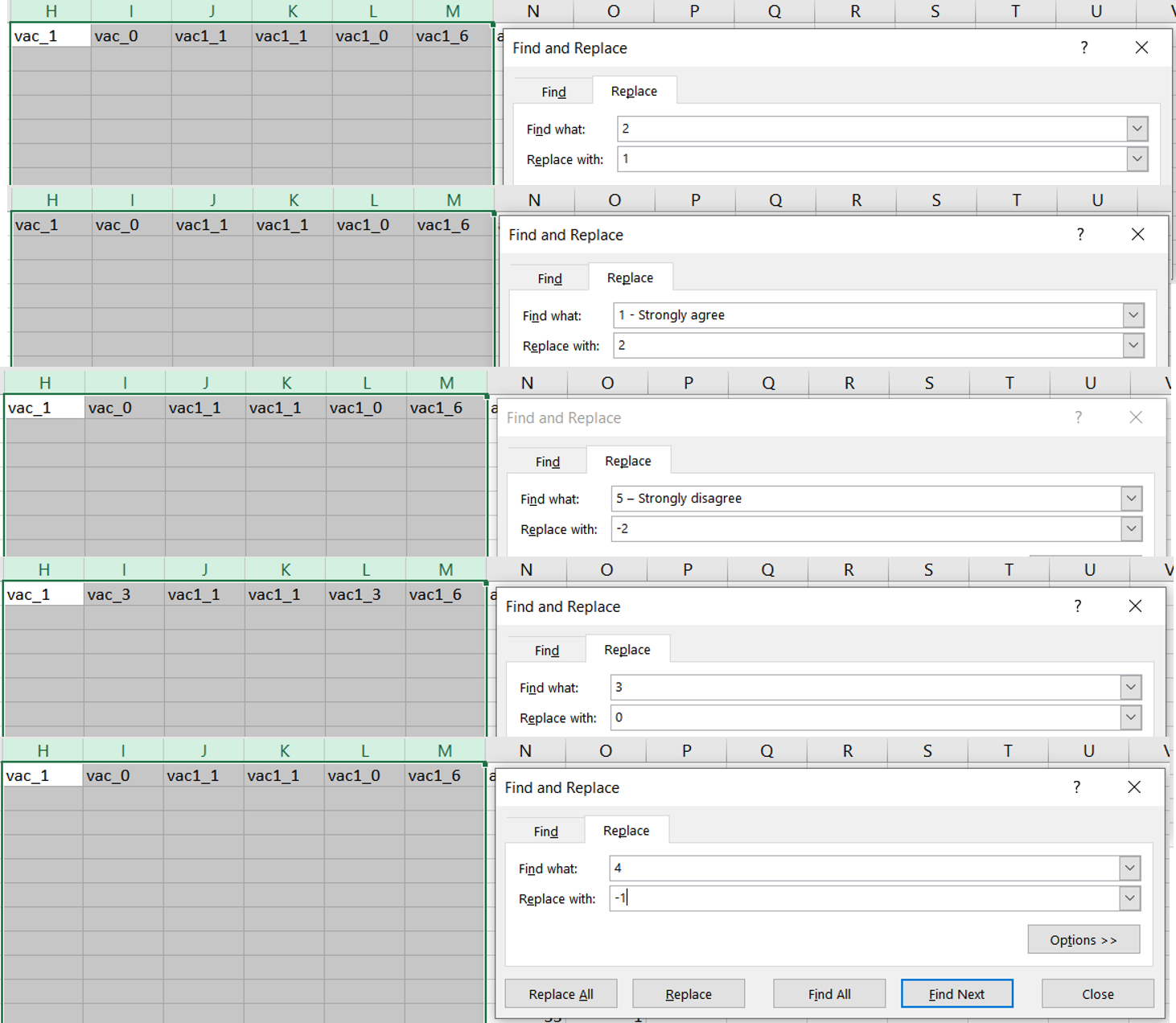The width and height of the screenshot is (1176, 1023).
Task: Open dropdown of Replace with field showing -2
Action: click(x=1131, y=528)
